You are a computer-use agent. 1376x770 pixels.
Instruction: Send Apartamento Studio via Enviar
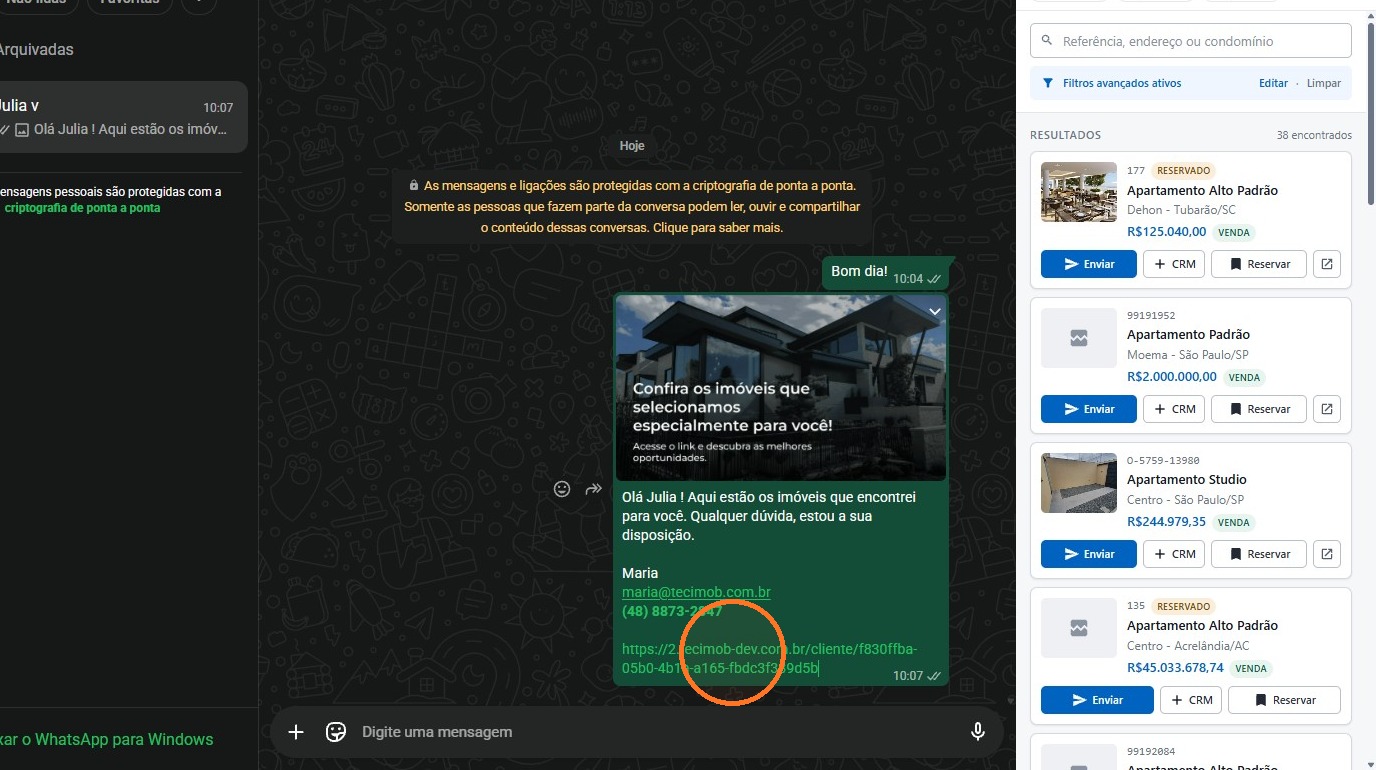point(1089,554)
